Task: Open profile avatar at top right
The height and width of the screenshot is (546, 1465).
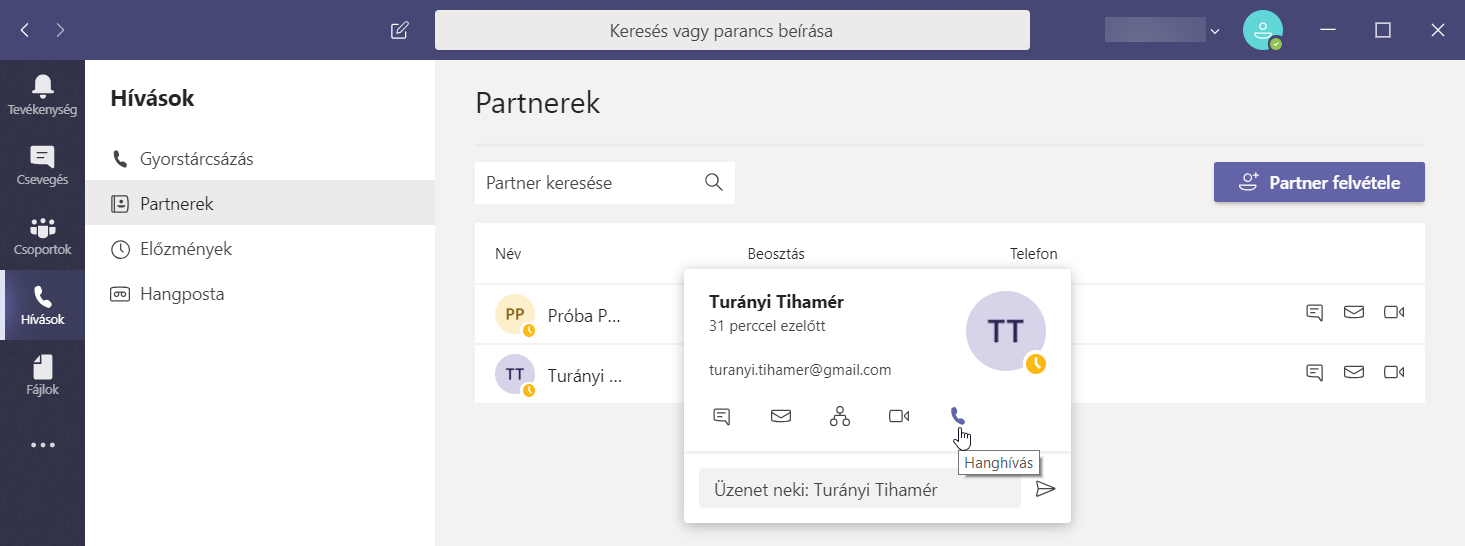Action: pos(1262,30)
